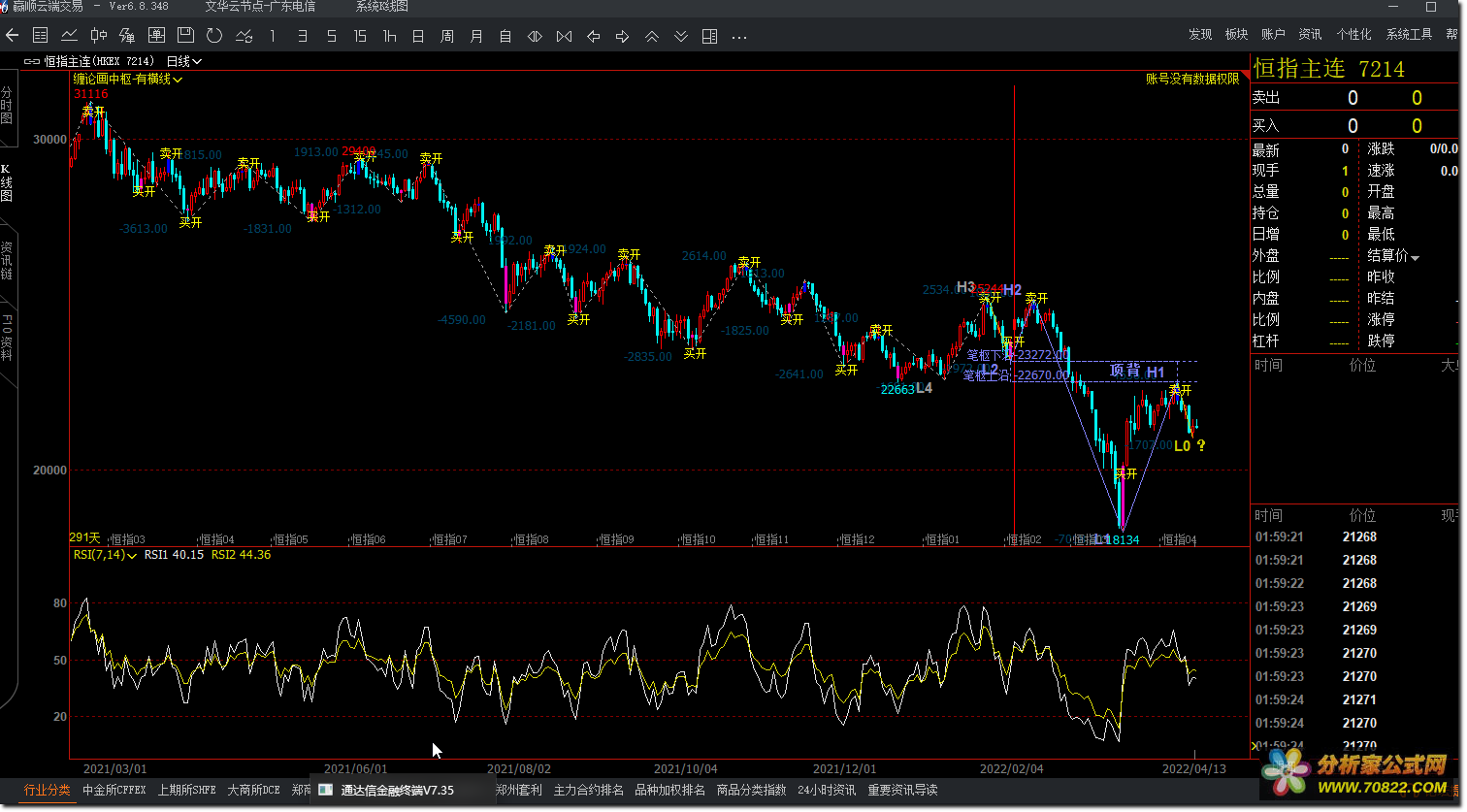Open the 单 order panel icon
Screen dimensions: 1467x812
(x=156, y=36)
